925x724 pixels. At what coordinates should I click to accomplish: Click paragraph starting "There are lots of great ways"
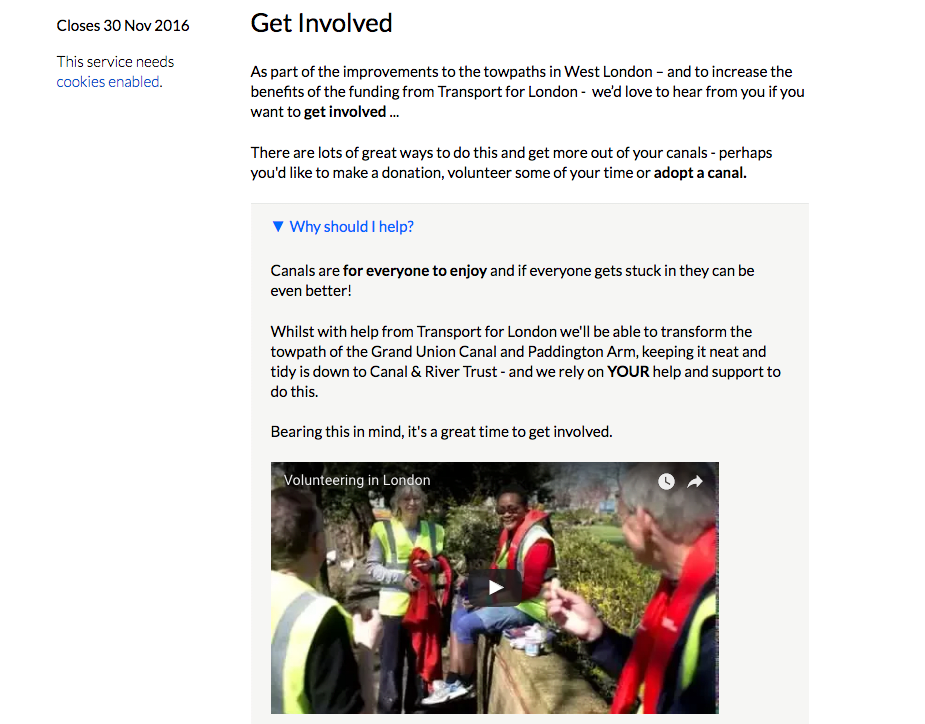click(x=511, y=163)
